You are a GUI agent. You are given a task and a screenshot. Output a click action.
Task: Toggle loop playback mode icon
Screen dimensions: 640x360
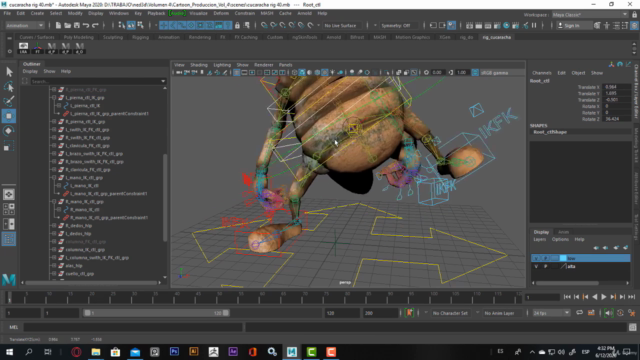tap(580, 313)
